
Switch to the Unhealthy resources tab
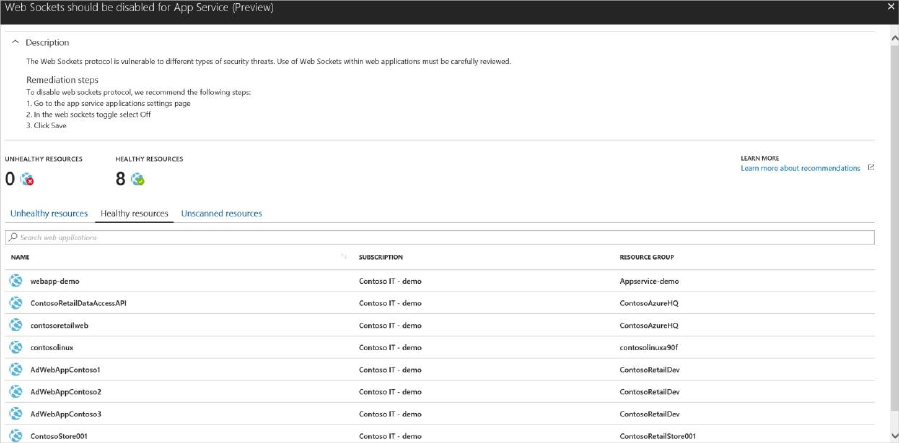[x=48, y=214]
